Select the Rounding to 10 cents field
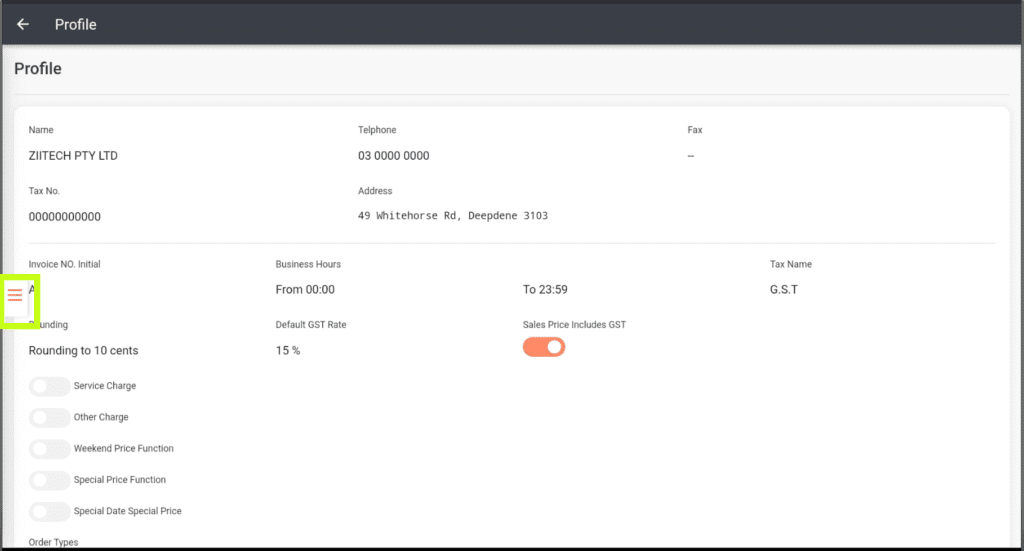 (x=84, y=351)
